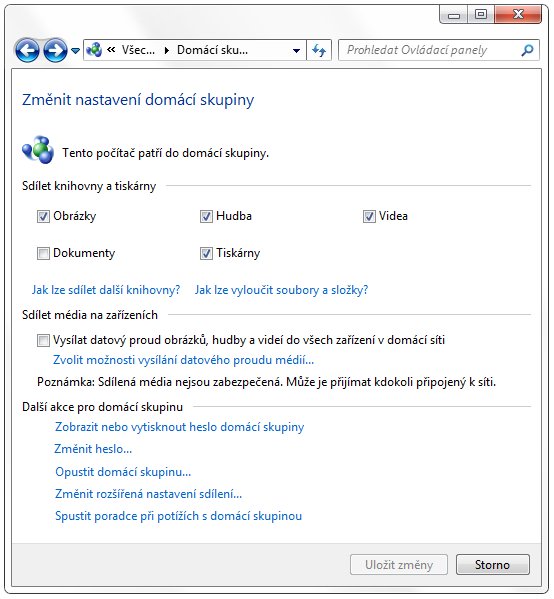Open recent pages dropdown next to Forward arrow

[75, 51]
